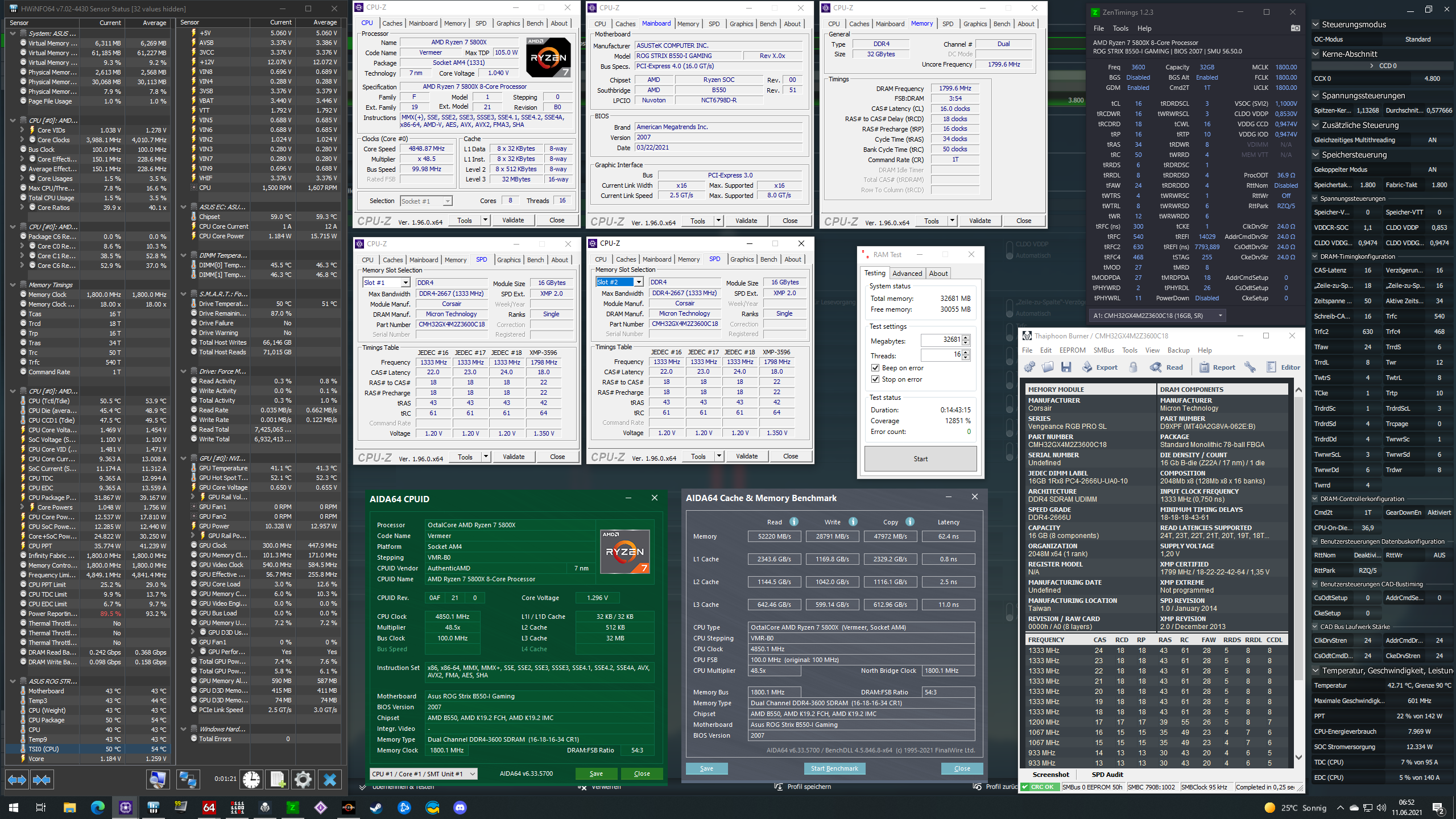Open Thaiphoon Burner Editor toolbar button
The width and height of the screenshot is (1456, 819).
tap(1283, 367)
